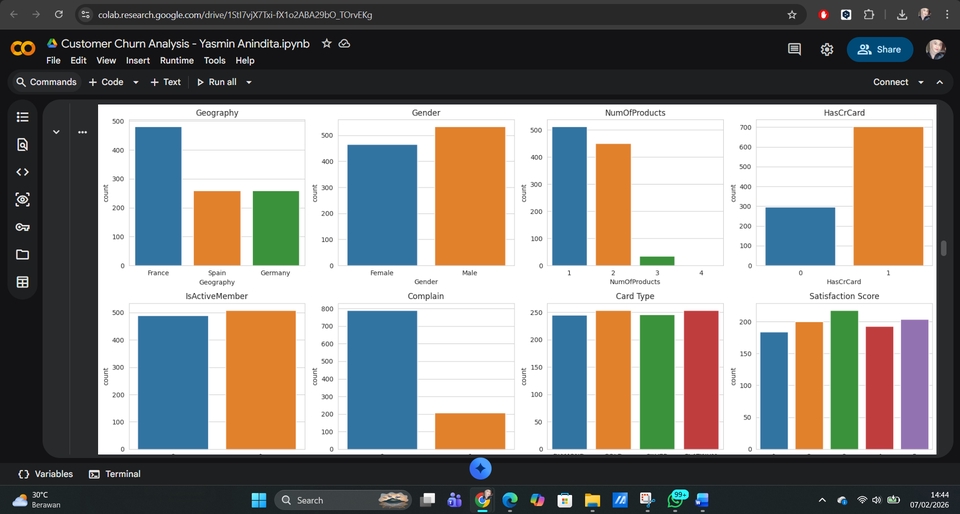Bookmark this page with the star icon
Image resolution: width=960 pixels, height=514 pixels.
pyautogui.click(x=792, y=15)
